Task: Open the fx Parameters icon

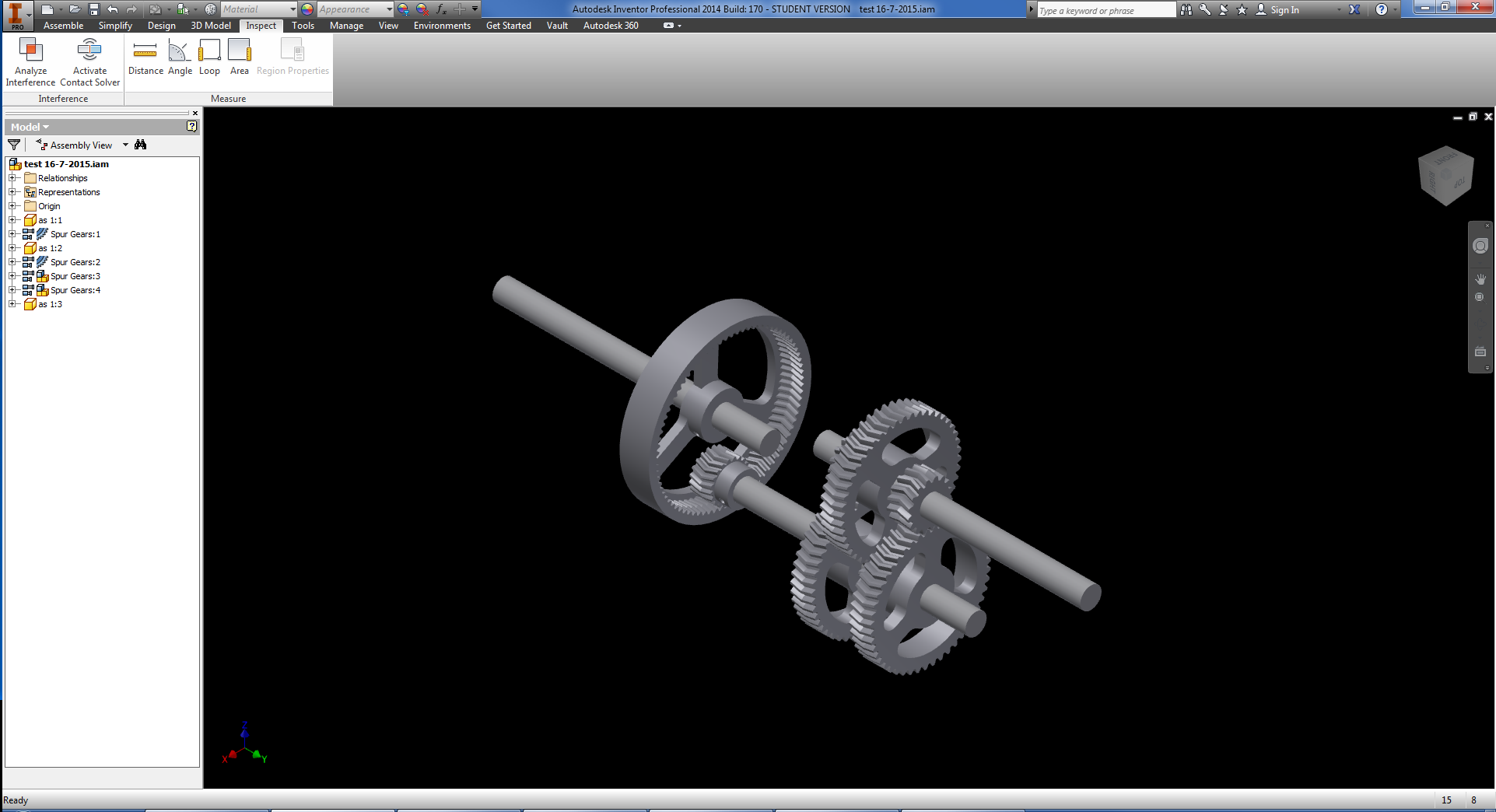Action: point(441,9)
